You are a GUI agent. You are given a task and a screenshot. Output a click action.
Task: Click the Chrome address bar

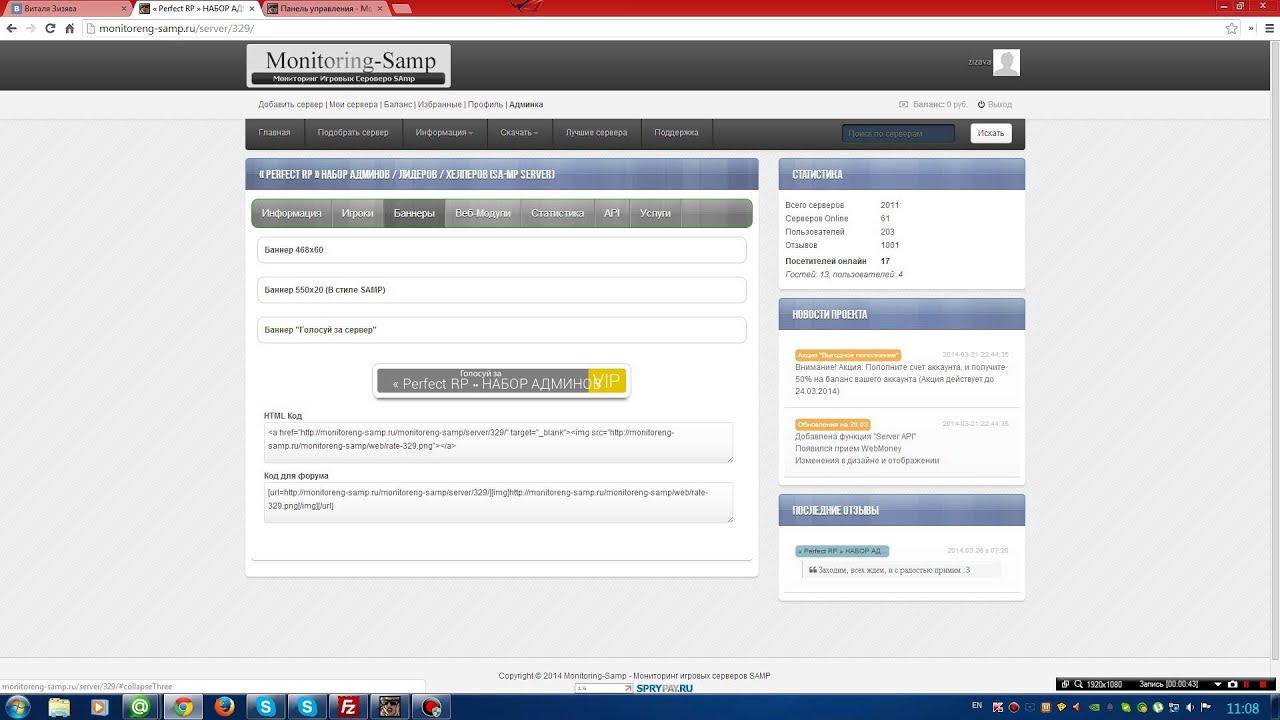pos(650,29)
